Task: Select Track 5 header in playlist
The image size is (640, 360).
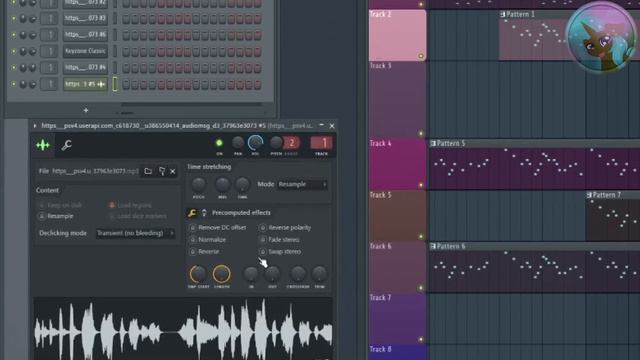Action: 398,216
